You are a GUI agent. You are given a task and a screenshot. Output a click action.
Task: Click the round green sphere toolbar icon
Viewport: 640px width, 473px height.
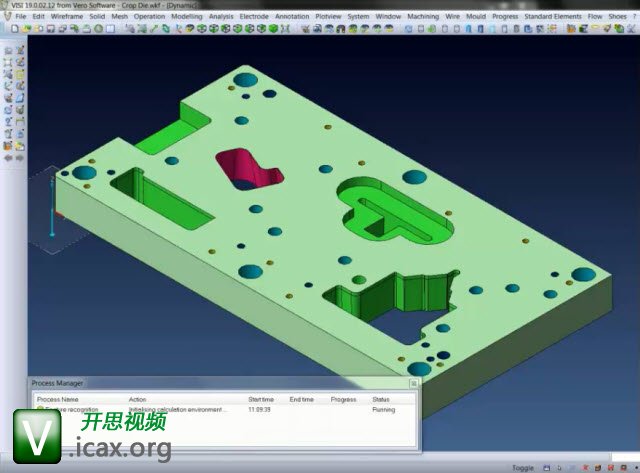99,29
